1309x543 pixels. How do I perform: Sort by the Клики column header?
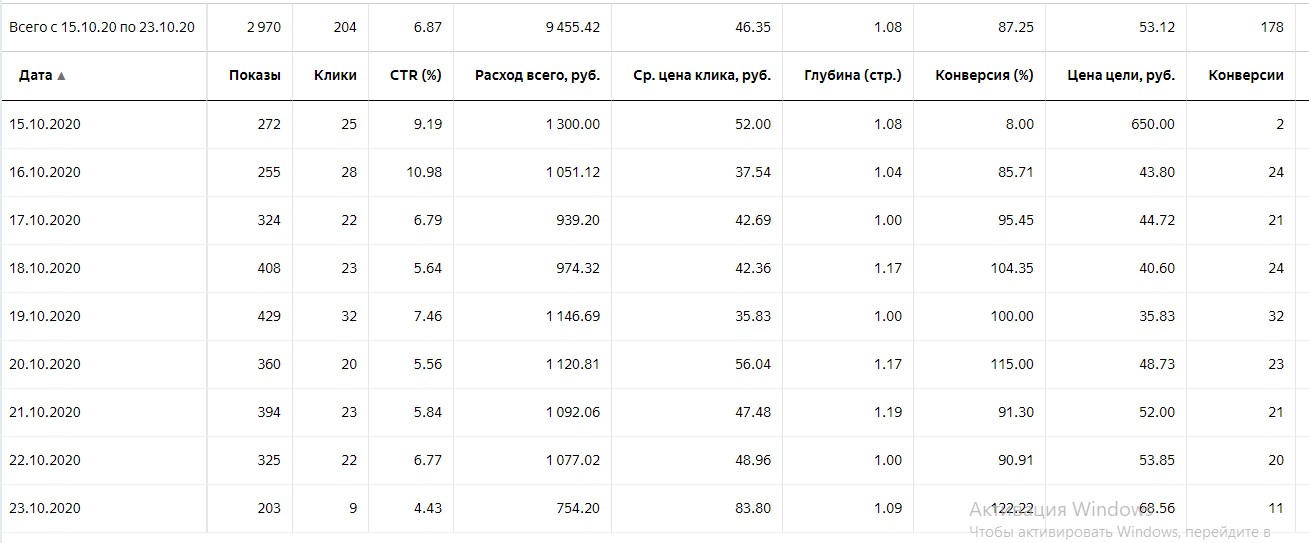click(x=335, y=76)
